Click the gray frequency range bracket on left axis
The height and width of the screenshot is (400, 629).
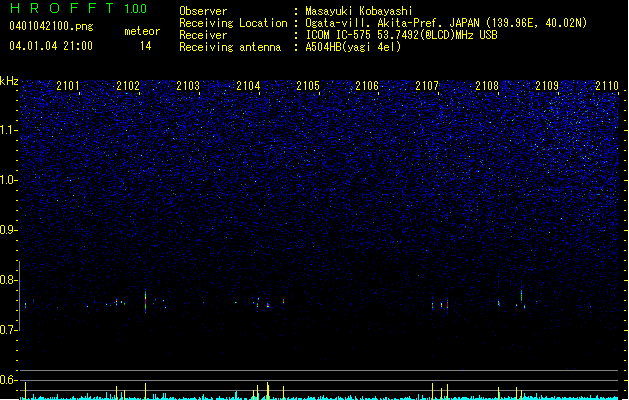20,296
